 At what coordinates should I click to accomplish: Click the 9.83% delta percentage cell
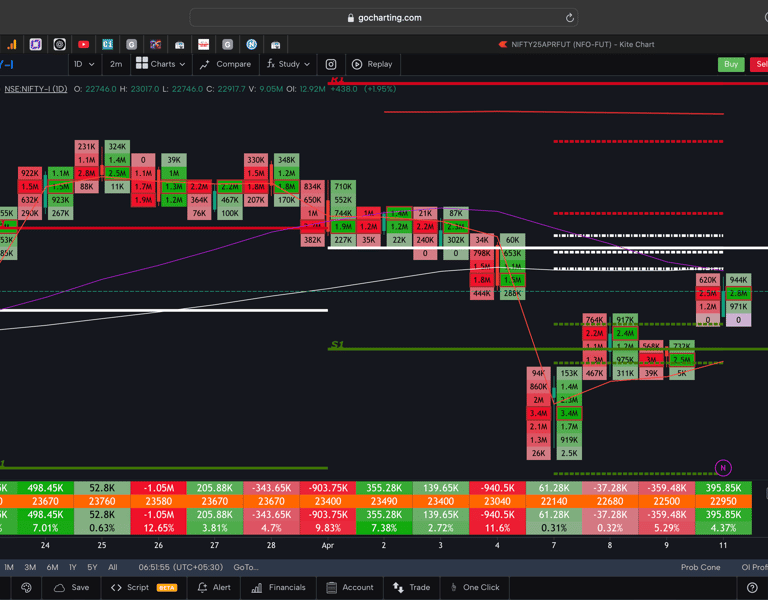point(328,528)
